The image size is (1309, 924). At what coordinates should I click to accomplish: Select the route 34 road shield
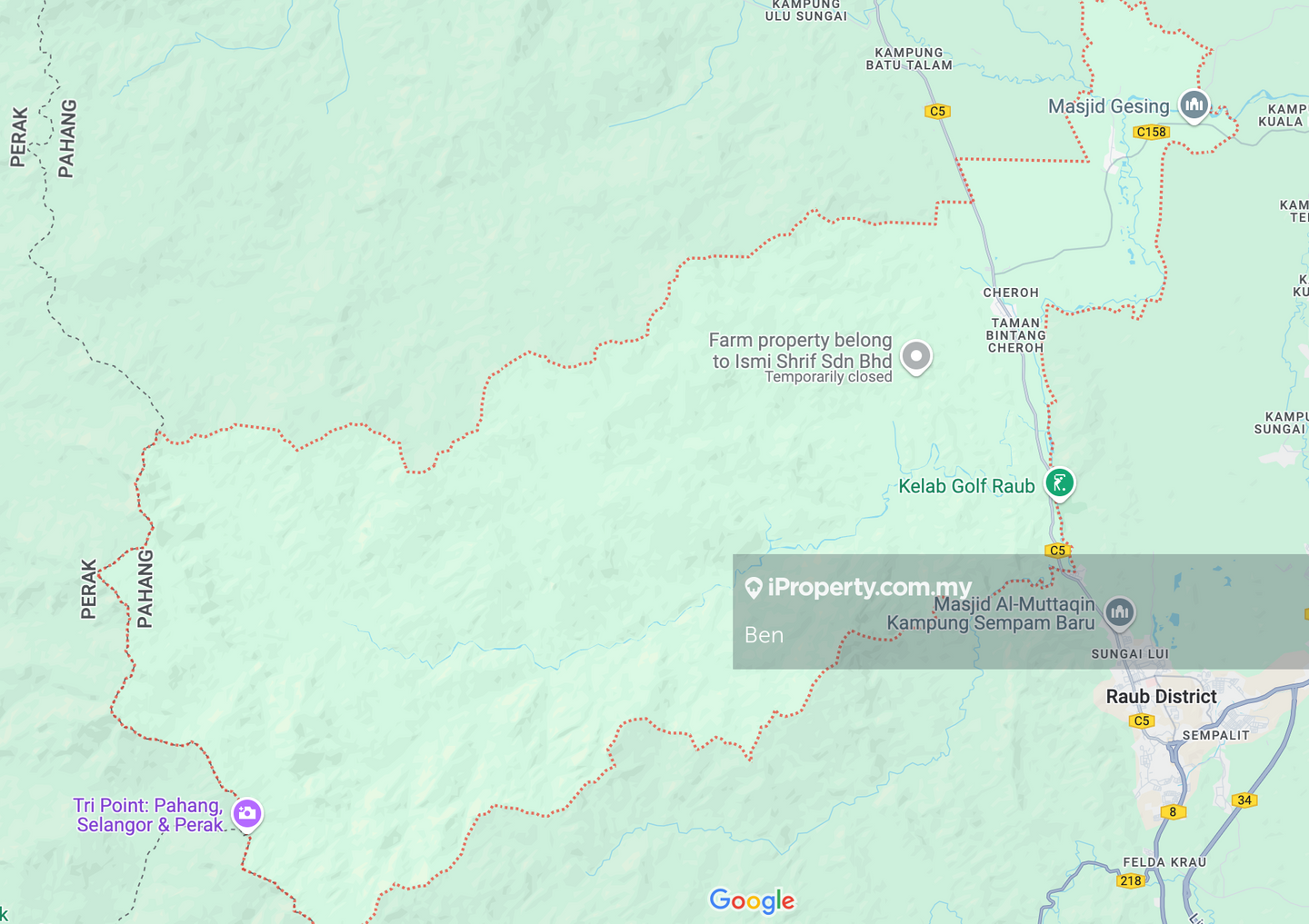[x=1244, y=800]
